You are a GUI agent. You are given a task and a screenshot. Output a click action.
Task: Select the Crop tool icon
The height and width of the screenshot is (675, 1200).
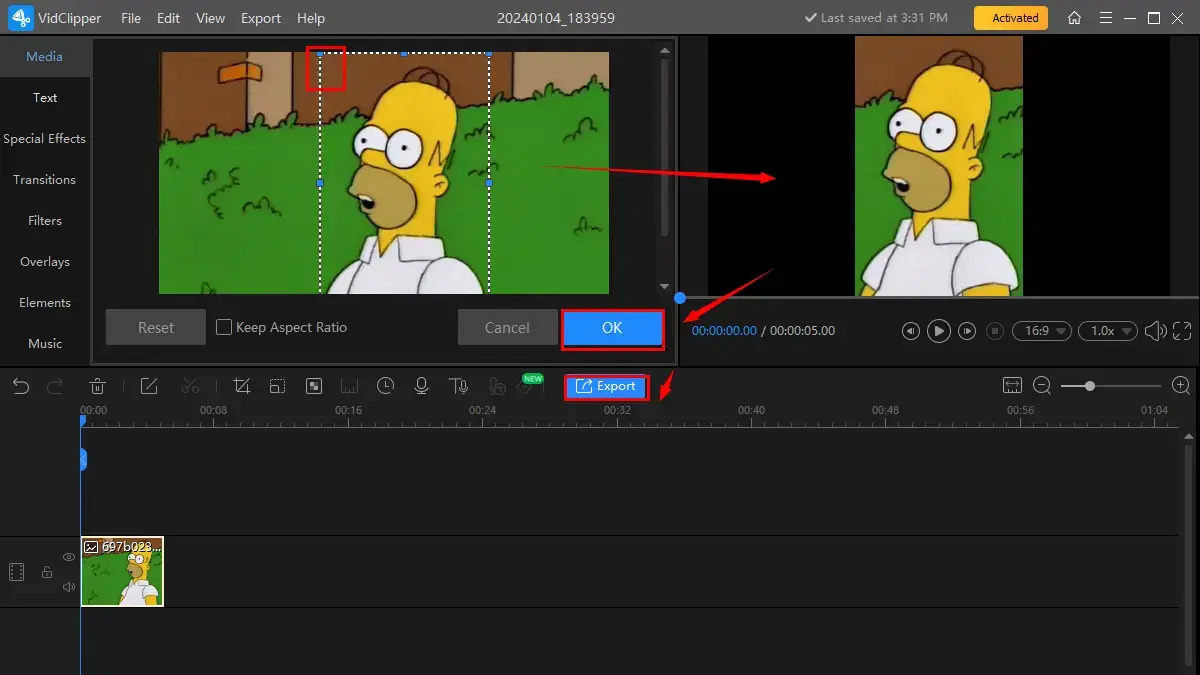coord(241,386)
